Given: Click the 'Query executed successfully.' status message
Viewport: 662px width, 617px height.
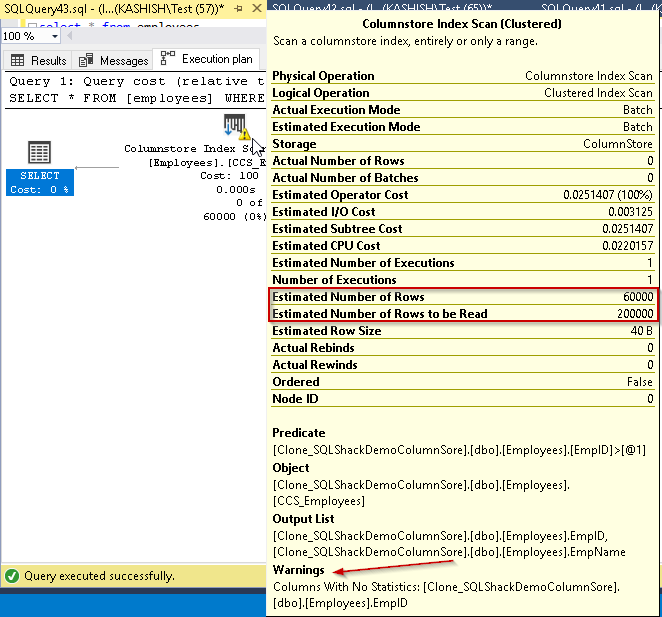Looking at the screenshot, I should [99, 576].
